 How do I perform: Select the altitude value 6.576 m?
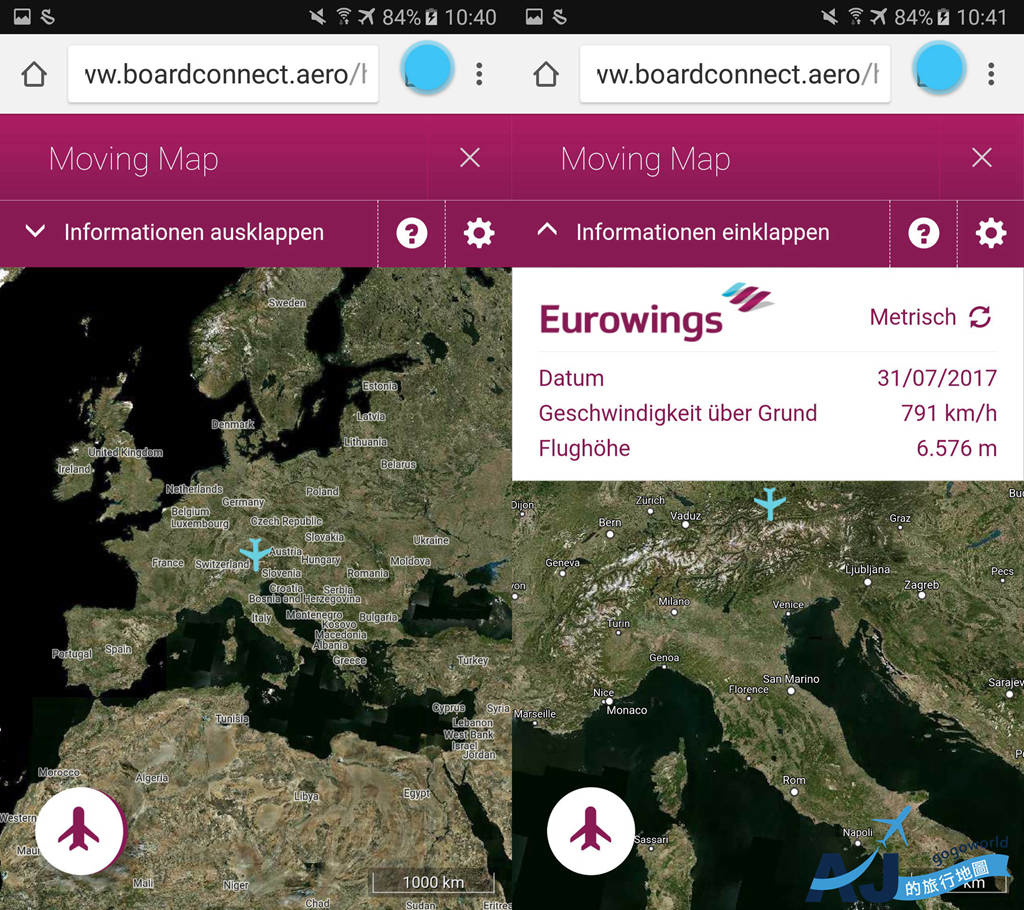[x=957, y=448]
